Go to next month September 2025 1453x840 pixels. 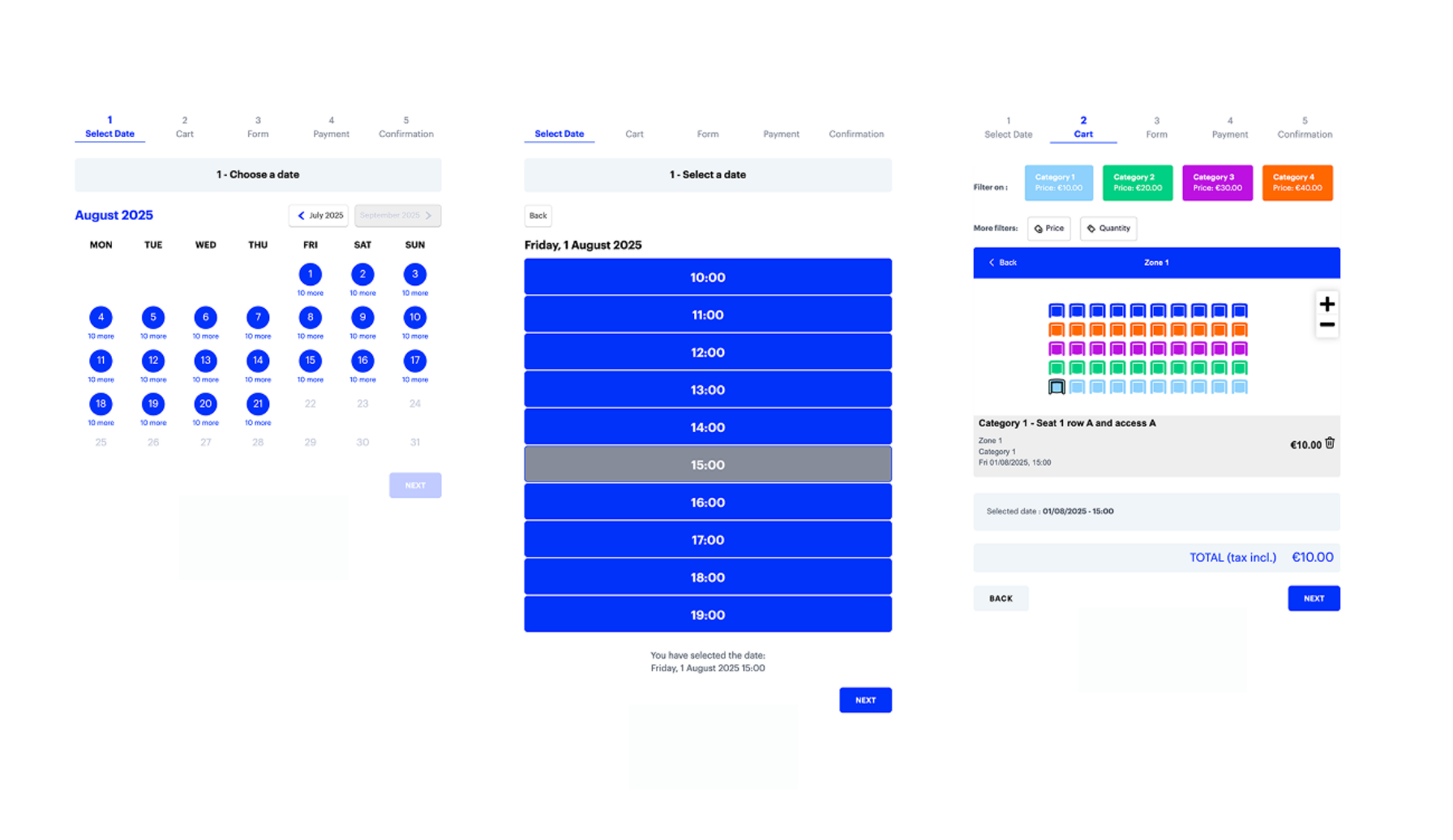(x=397, y=216)
